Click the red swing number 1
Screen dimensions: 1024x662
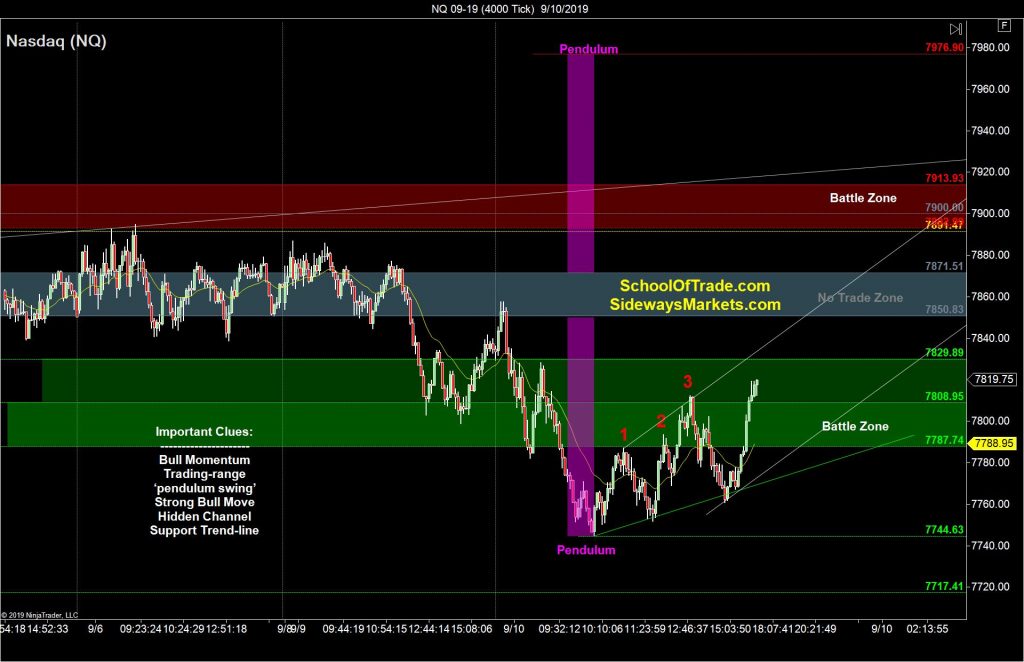624,435
